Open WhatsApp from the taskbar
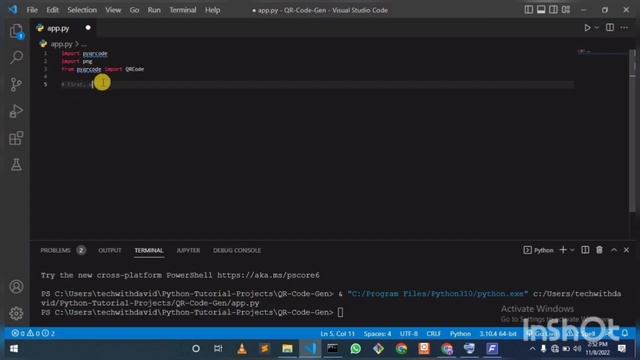Viewport: 640px width, 360px height. 356,349
